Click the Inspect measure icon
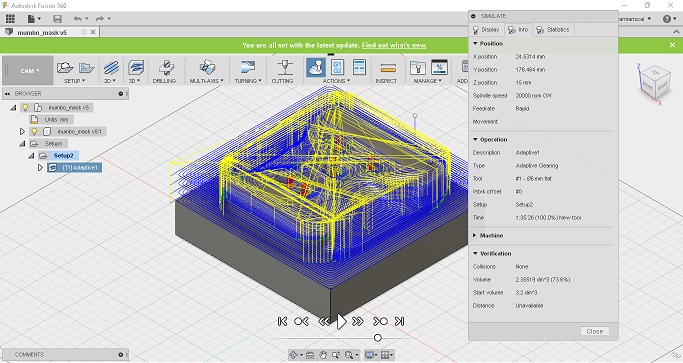The width and height of the screenshot is (683, 363). tap(388, 68)
